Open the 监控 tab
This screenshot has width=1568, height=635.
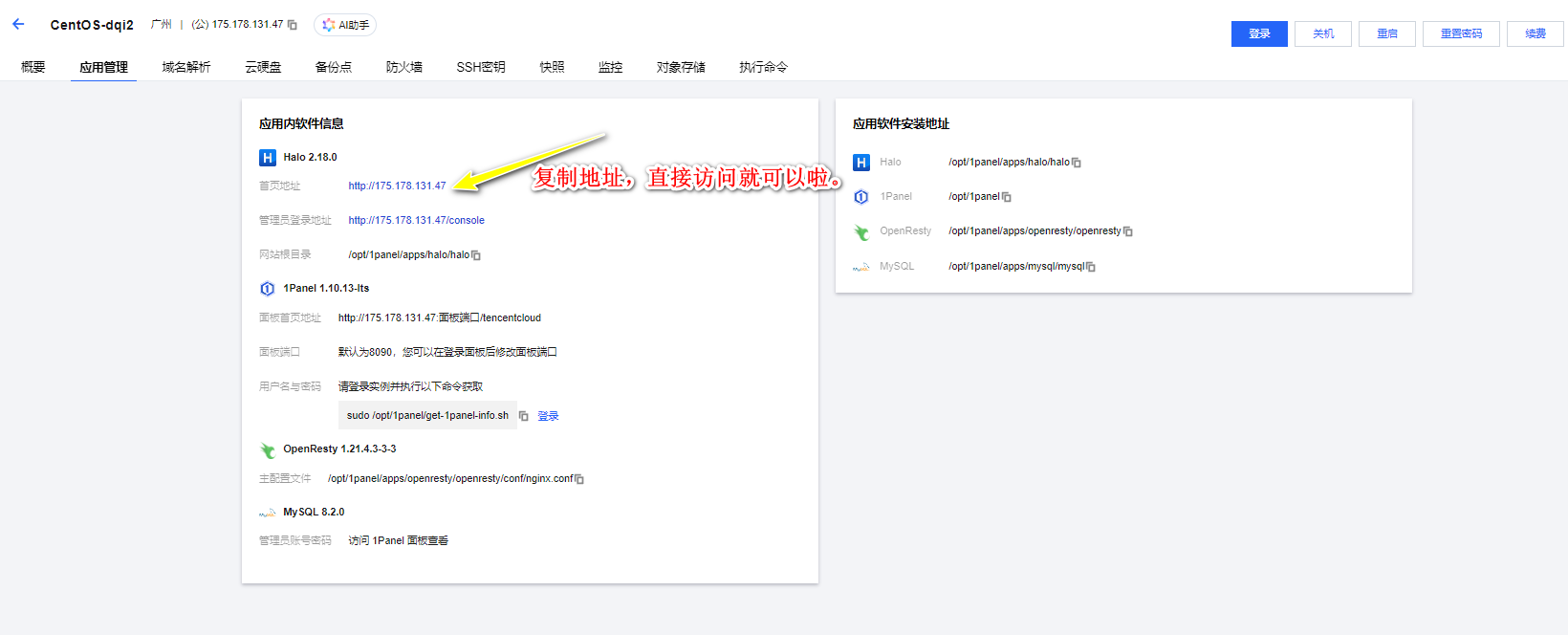[x=610, y=67]
